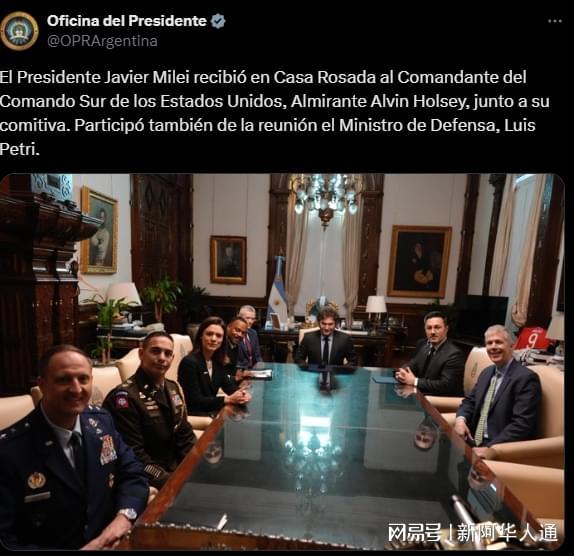The image size is (574, 556).
Task: Click the watermark text at photo corner
Action: pos(472,531)
